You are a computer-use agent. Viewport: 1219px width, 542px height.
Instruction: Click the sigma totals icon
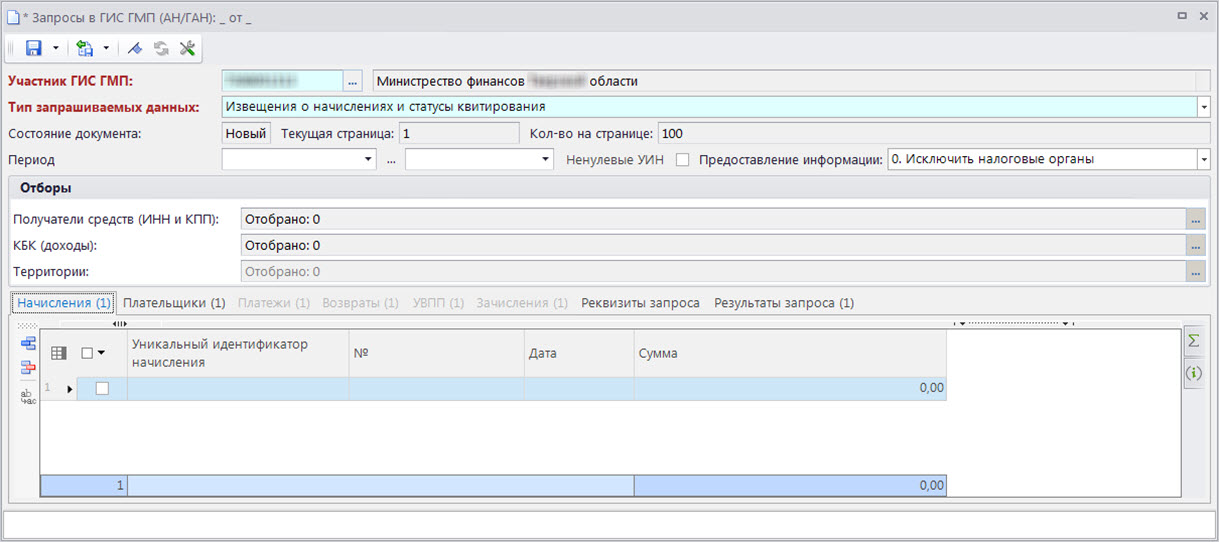(1193, 342)
